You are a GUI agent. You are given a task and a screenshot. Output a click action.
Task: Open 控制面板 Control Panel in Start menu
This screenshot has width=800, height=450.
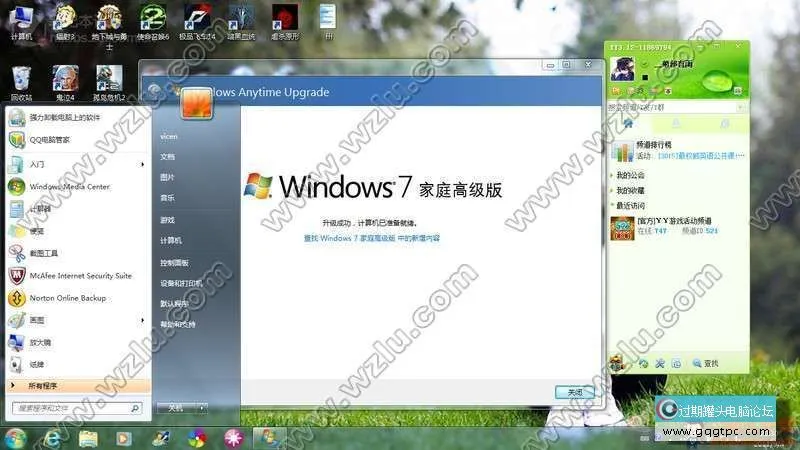(174, 263)
